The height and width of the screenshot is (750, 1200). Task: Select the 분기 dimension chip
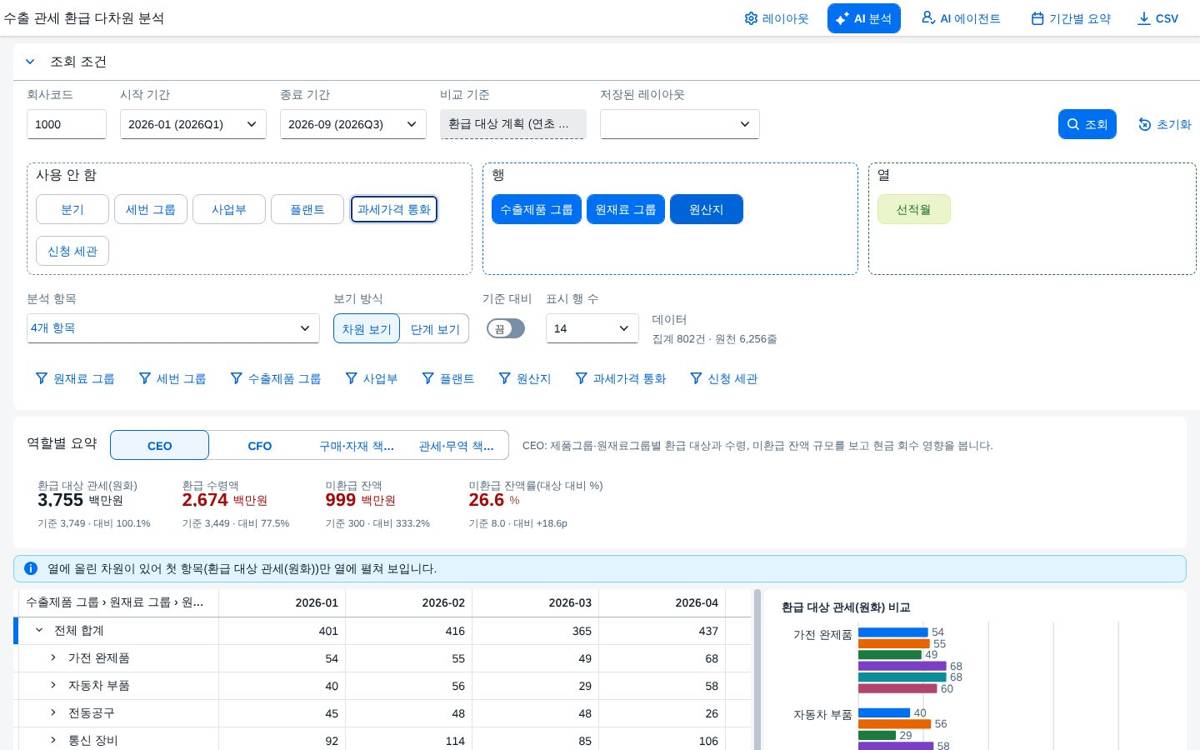pyautogui.click(x=72, y=209)
